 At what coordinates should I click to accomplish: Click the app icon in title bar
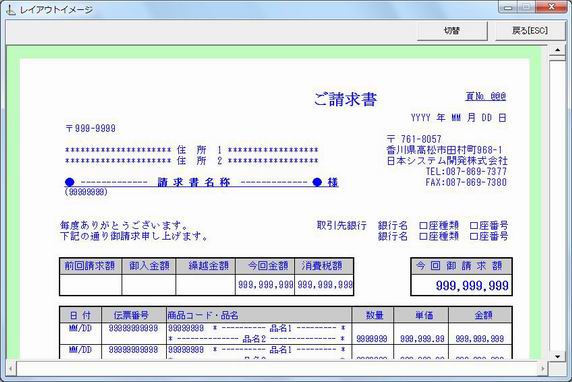[11, 9]
